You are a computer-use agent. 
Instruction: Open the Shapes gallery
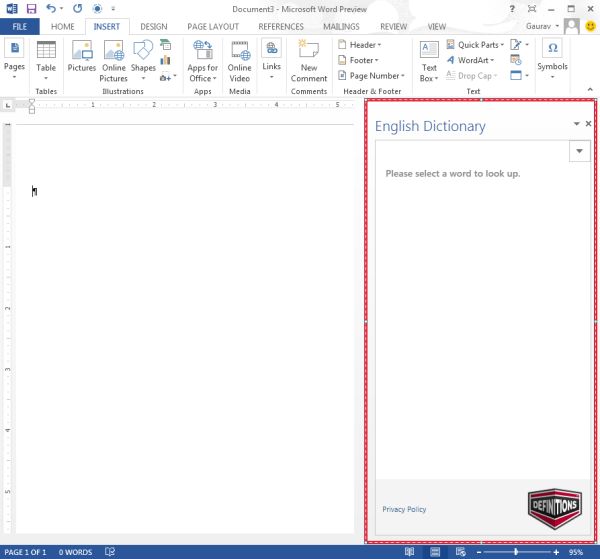(x=143, y=60)
